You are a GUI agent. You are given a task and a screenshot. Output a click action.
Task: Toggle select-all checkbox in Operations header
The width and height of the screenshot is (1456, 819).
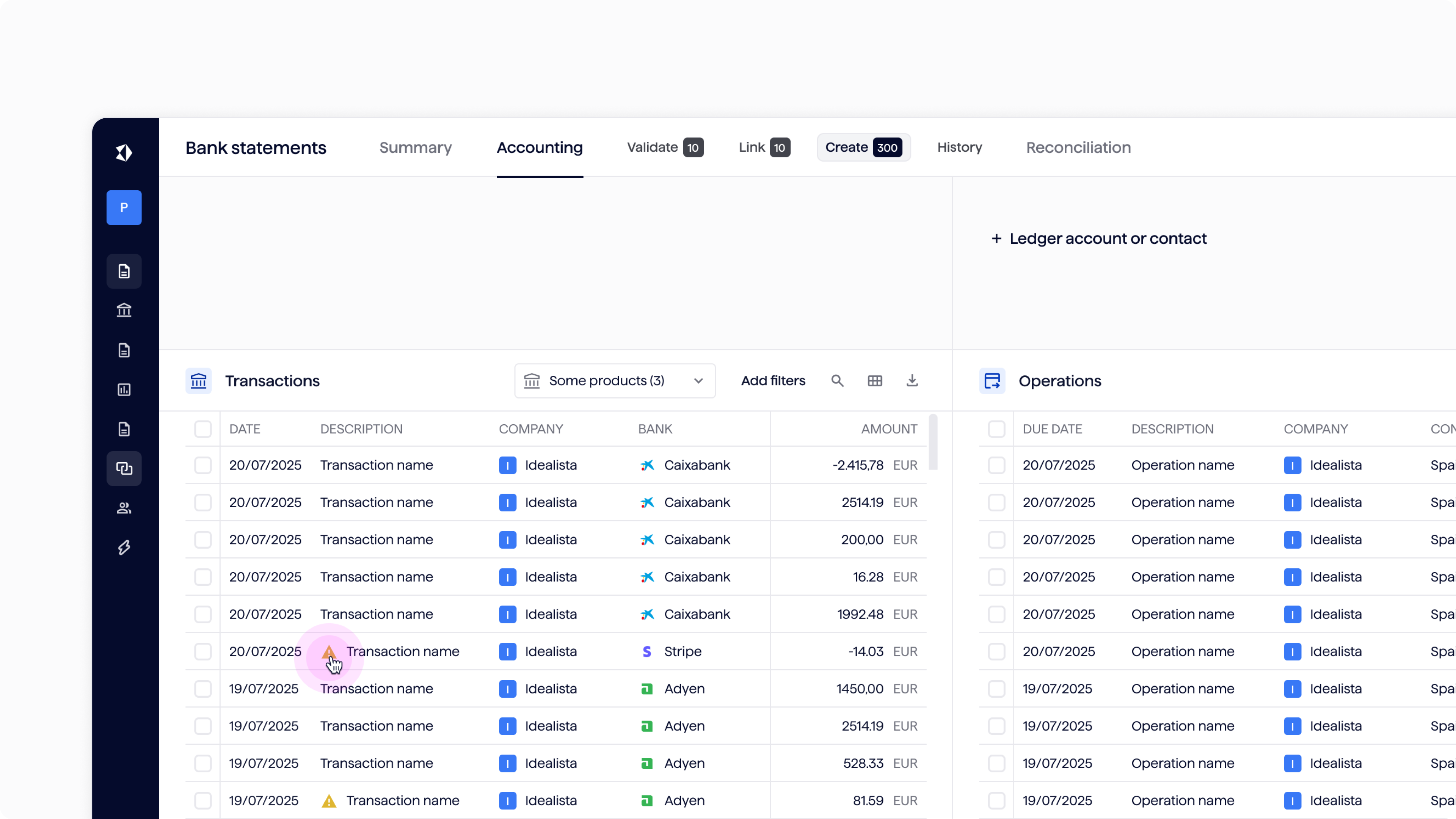pyautogui.click(x=996, y=429)
